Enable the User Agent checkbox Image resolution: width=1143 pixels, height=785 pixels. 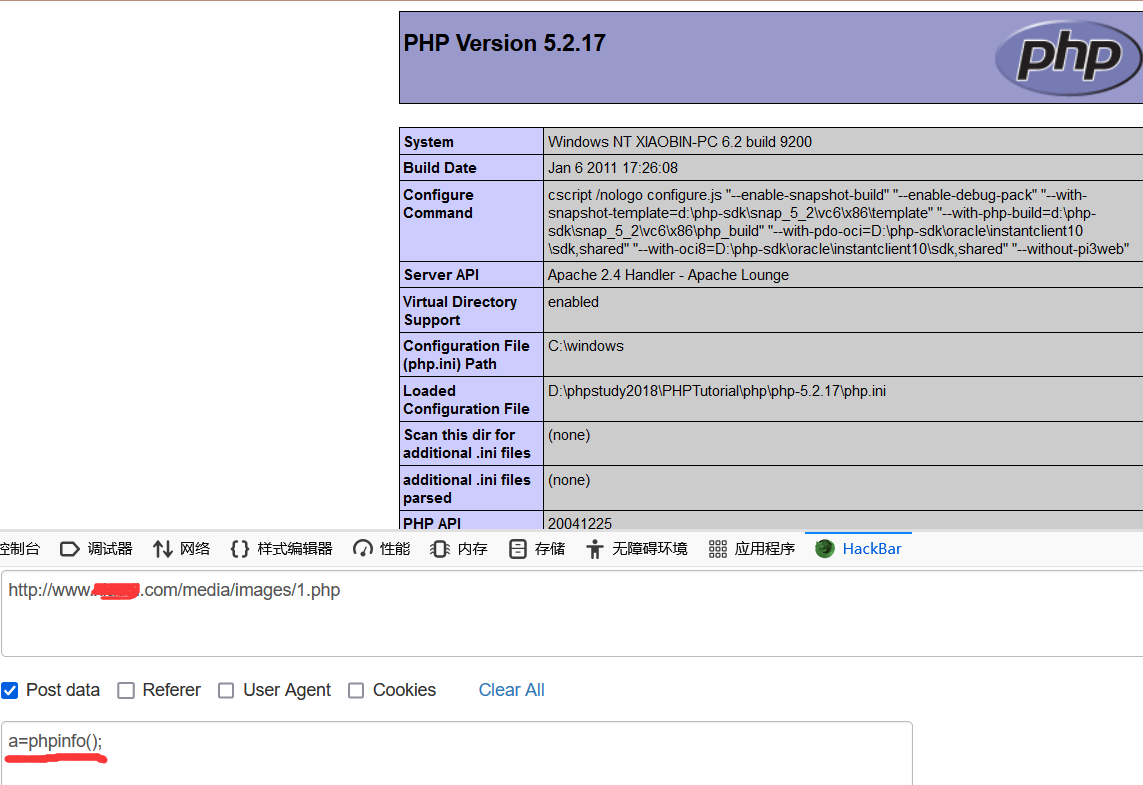[227, 690]
